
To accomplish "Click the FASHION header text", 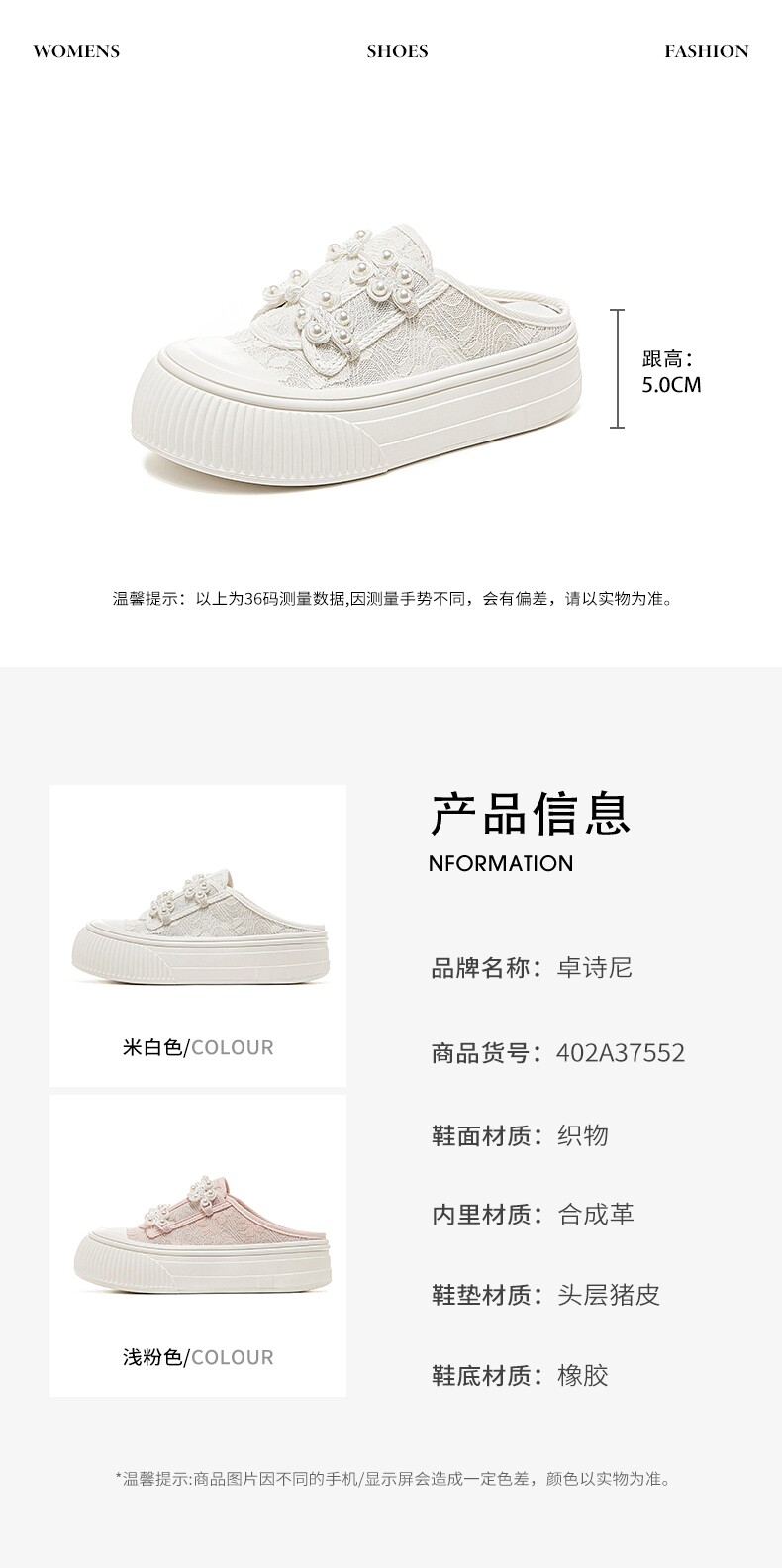I will pos(707,51).
